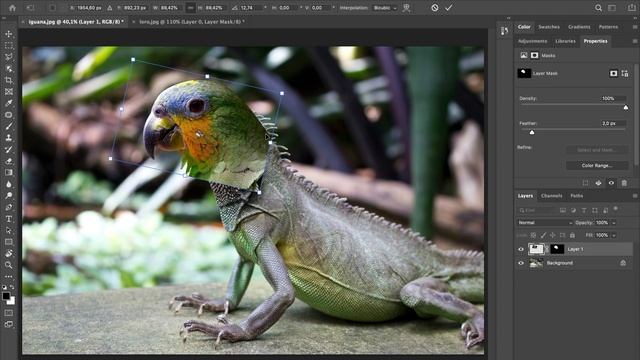Disable the mask via Properties eye icon
Screen dimensions: 640x360
point(611,183)
